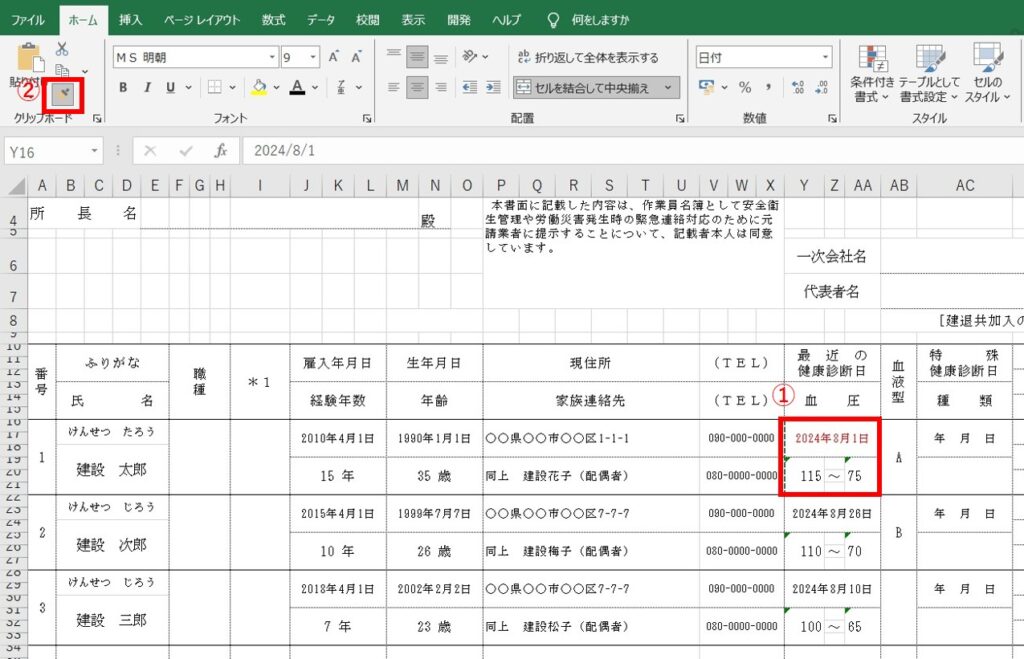The image size is (1024, 659).
Task: Click the Paste clipboard icon
Action: (30, 59)
